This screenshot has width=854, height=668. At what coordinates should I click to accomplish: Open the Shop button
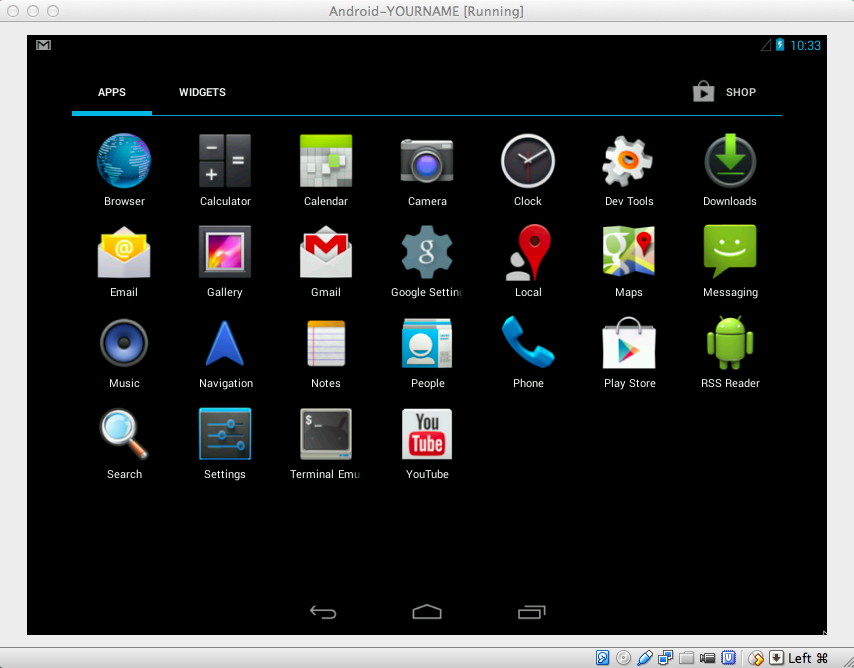click(x=724, y=92)
